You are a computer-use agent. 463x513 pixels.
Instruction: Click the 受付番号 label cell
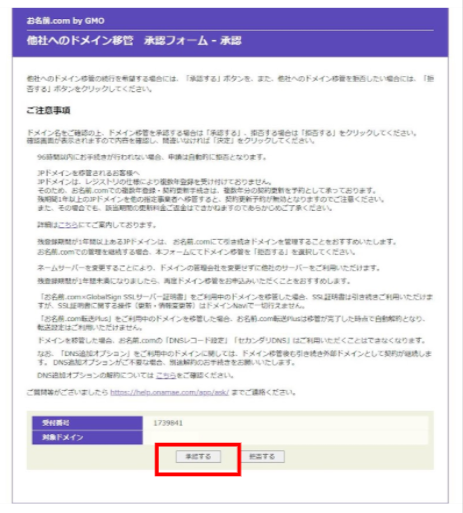(87, 423)
